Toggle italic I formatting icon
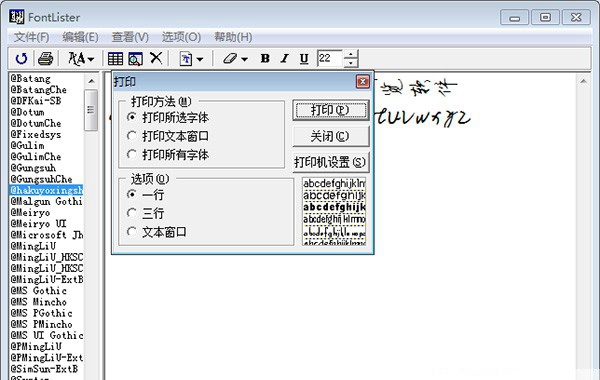Screen dimensions: 600x380 point(284,59)
